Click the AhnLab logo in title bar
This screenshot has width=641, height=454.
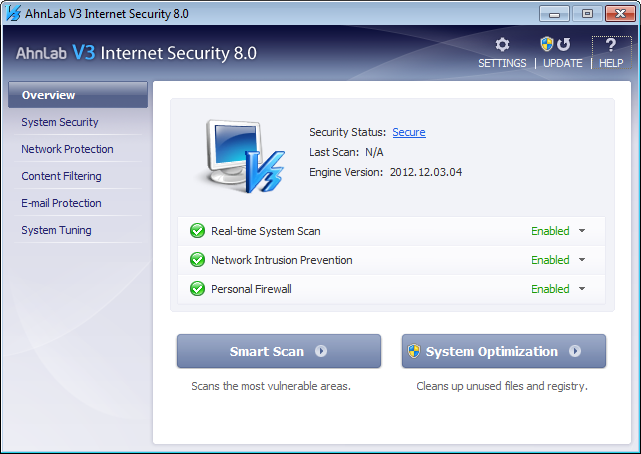pyautogui.click(x=13, y=14)
